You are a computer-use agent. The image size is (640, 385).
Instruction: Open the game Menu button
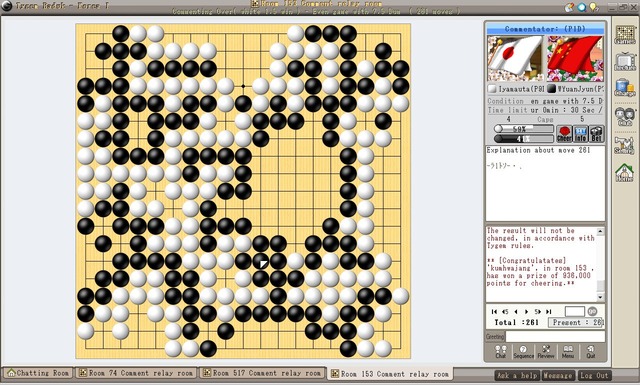(x=568, y=352)
